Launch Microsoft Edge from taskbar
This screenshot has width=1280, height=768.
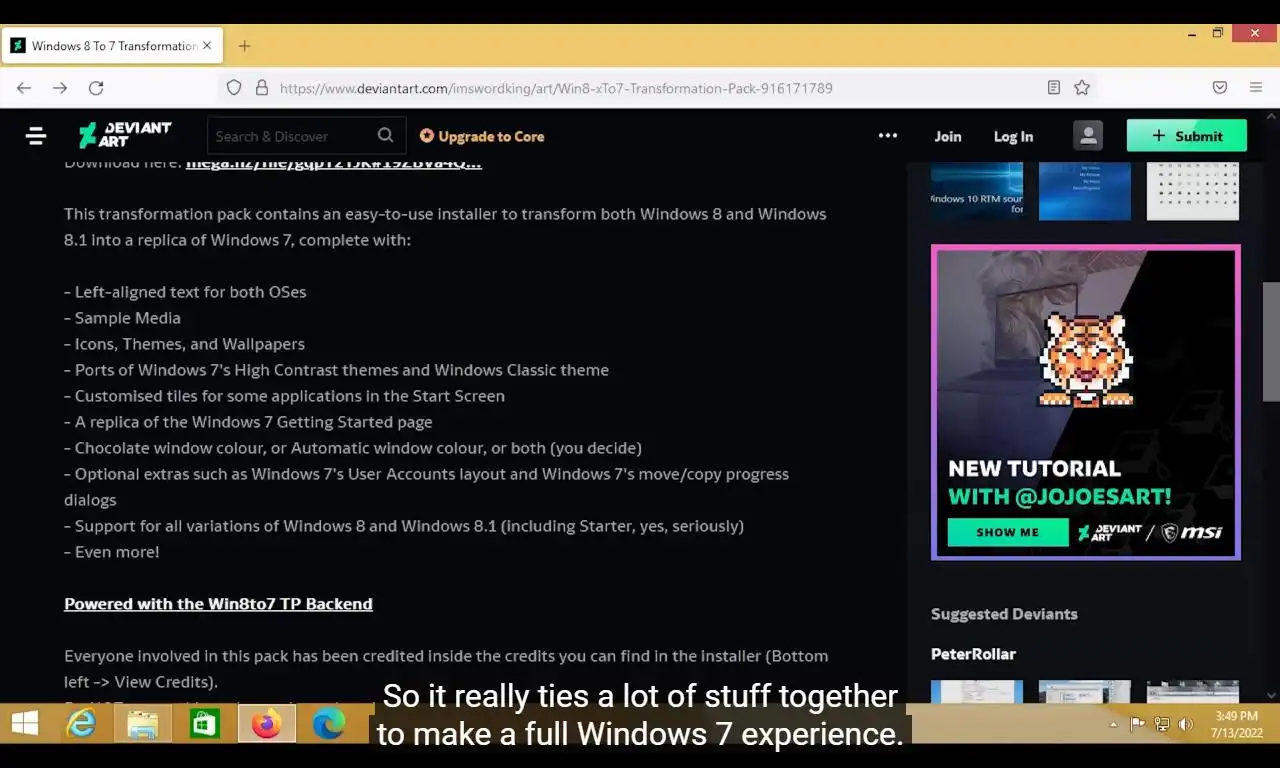[328, 724]
